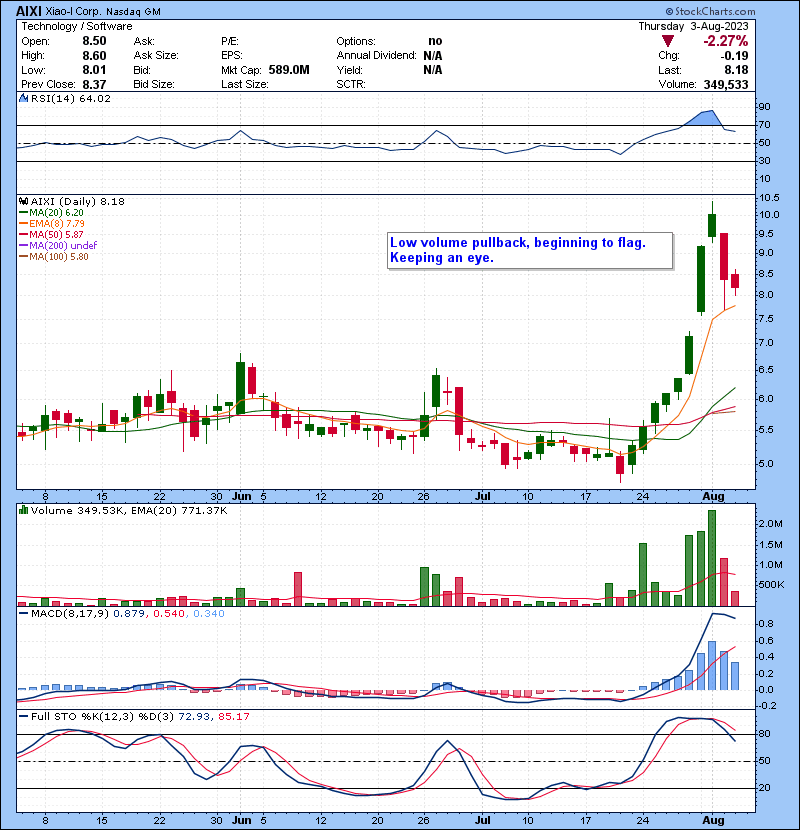
Task: Click the latest red candlestick near 8.18
Action: pyautogui.click(x=735, y=281)
